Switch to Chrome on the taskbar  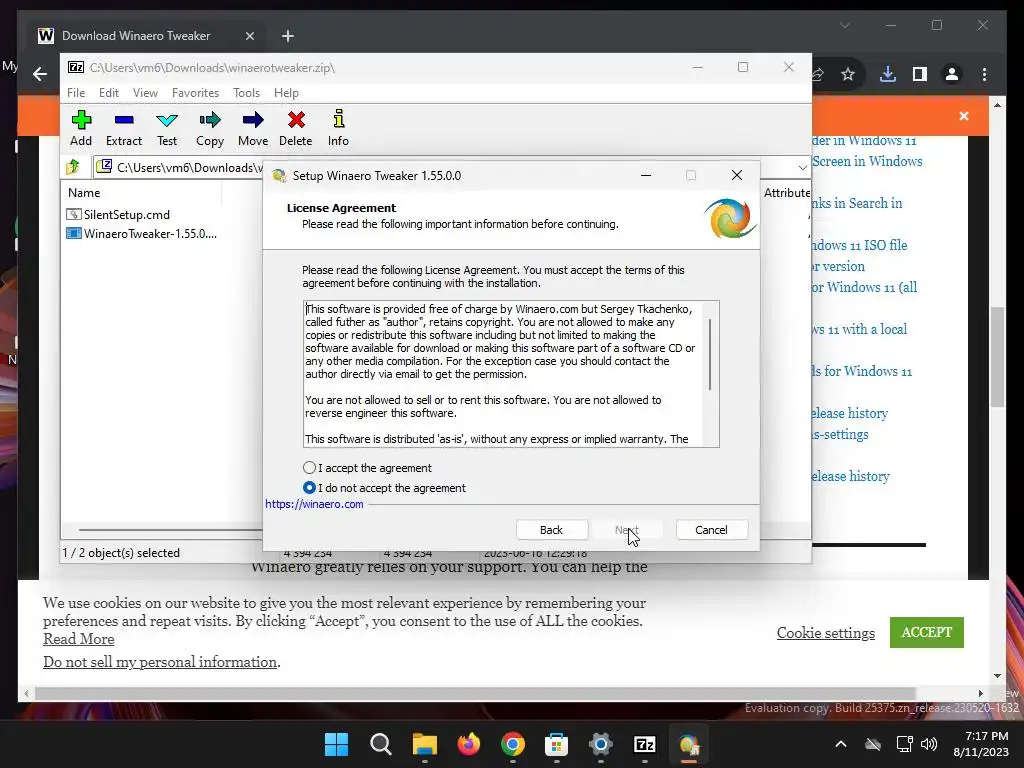click(513, 744)
